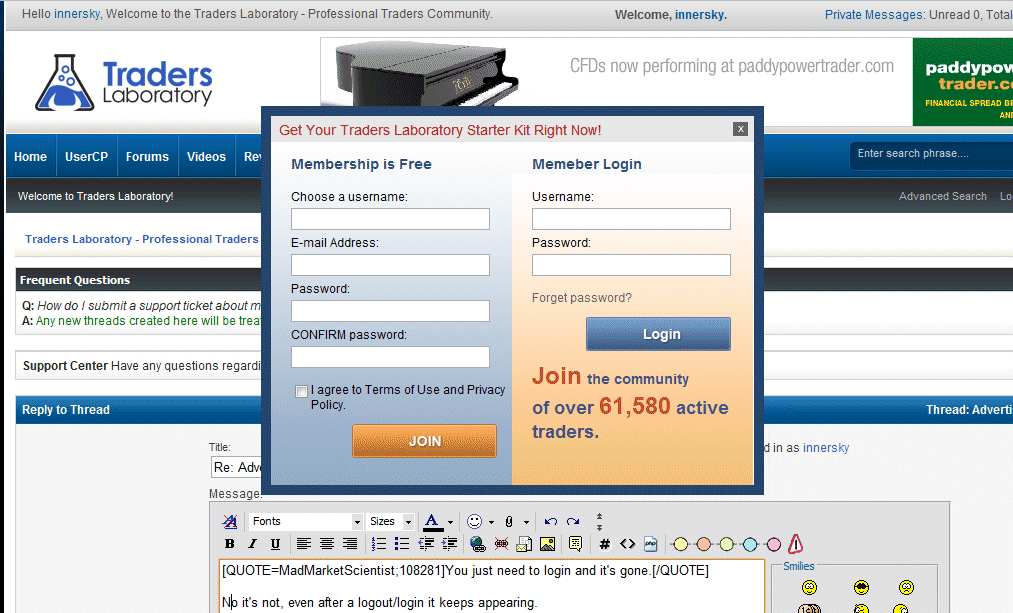Click the yellow circle toolbar button
This screenshot has width=1013, height=613.
680,545
